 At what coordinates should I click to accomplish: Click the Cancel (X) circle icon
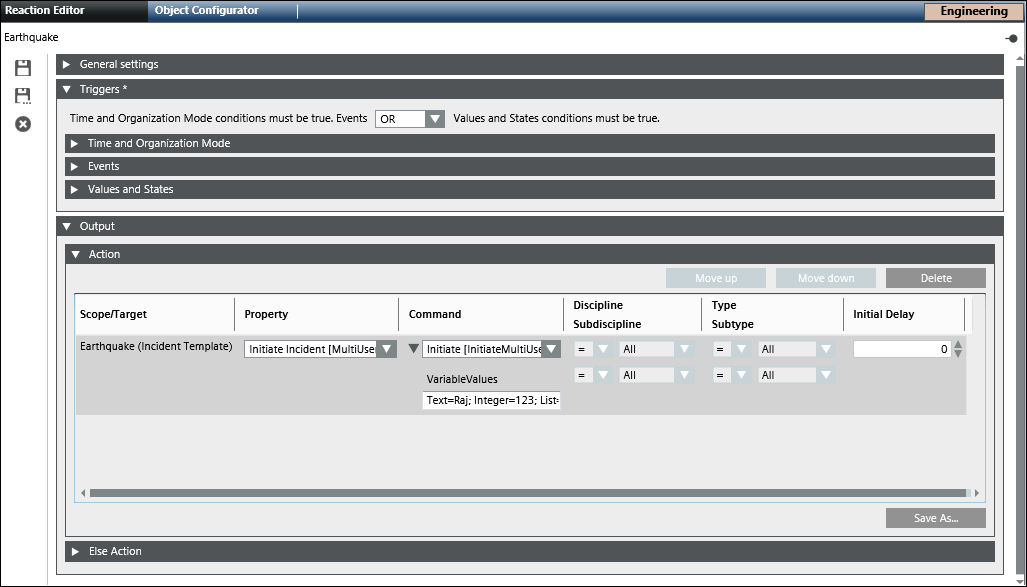(x=23, y=124)
